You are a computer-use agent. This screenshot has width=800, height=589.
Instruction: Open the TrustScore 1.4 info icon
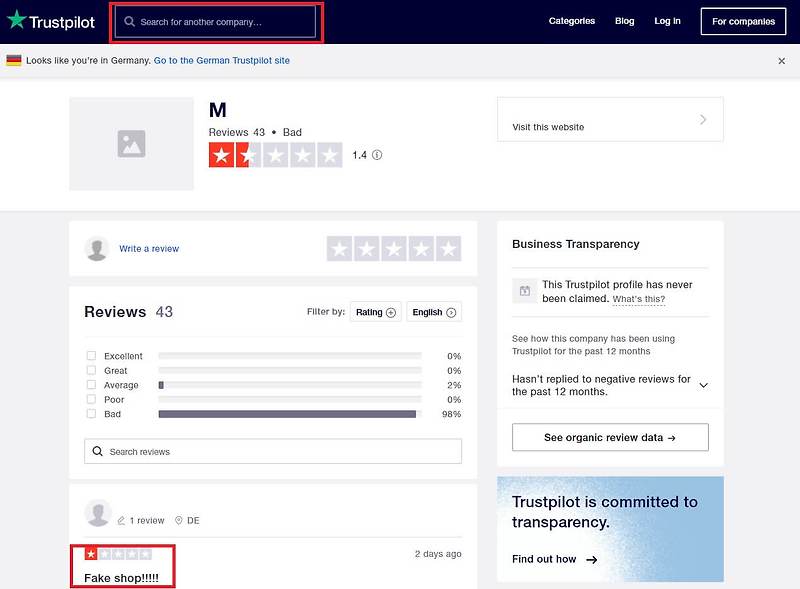pyautogui.click(x=377, y=155)
